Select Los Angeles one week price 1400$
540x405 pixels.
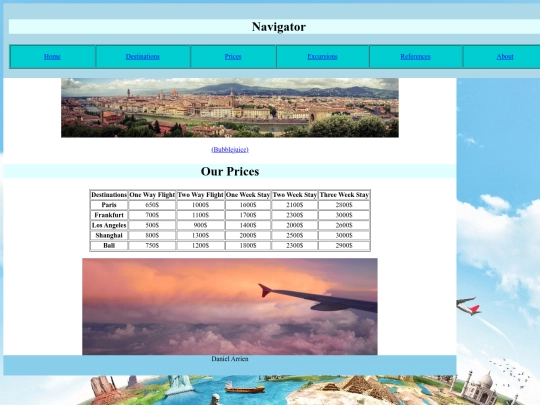pyautogui.click(x=248, y=225)
